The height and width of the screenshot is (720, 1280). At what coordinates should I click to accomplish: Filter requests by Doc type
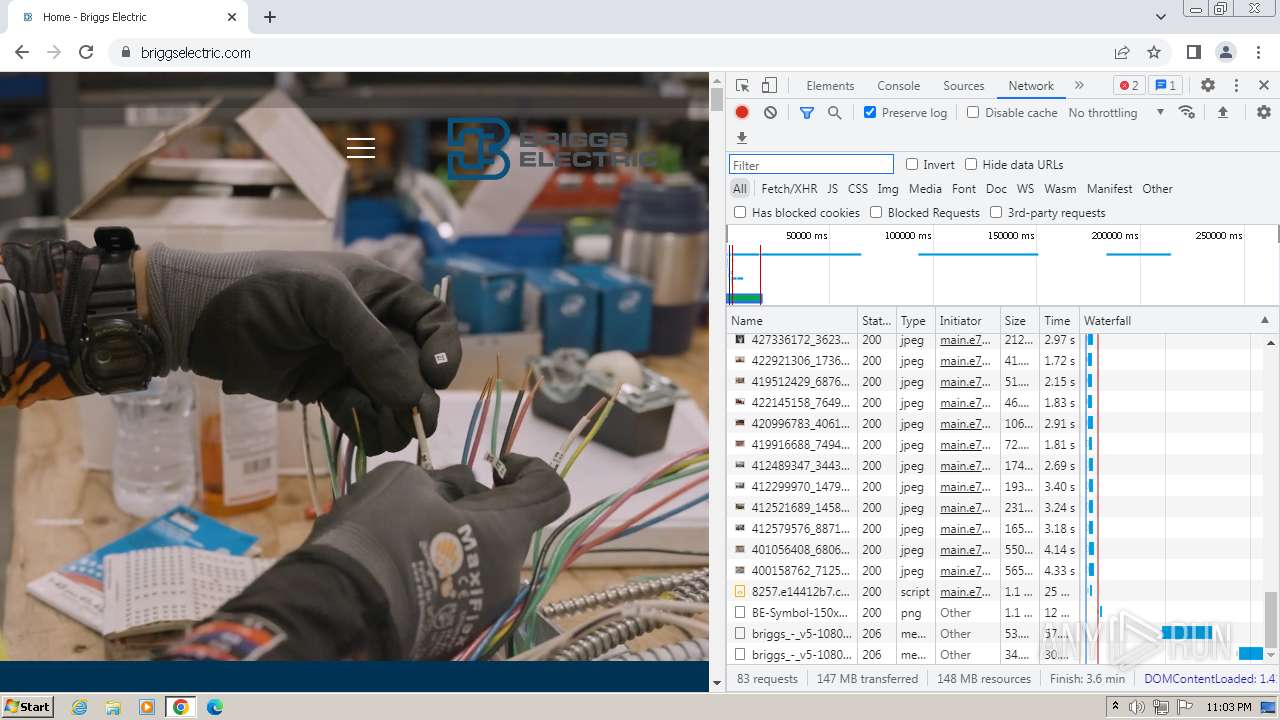(996, 189)
